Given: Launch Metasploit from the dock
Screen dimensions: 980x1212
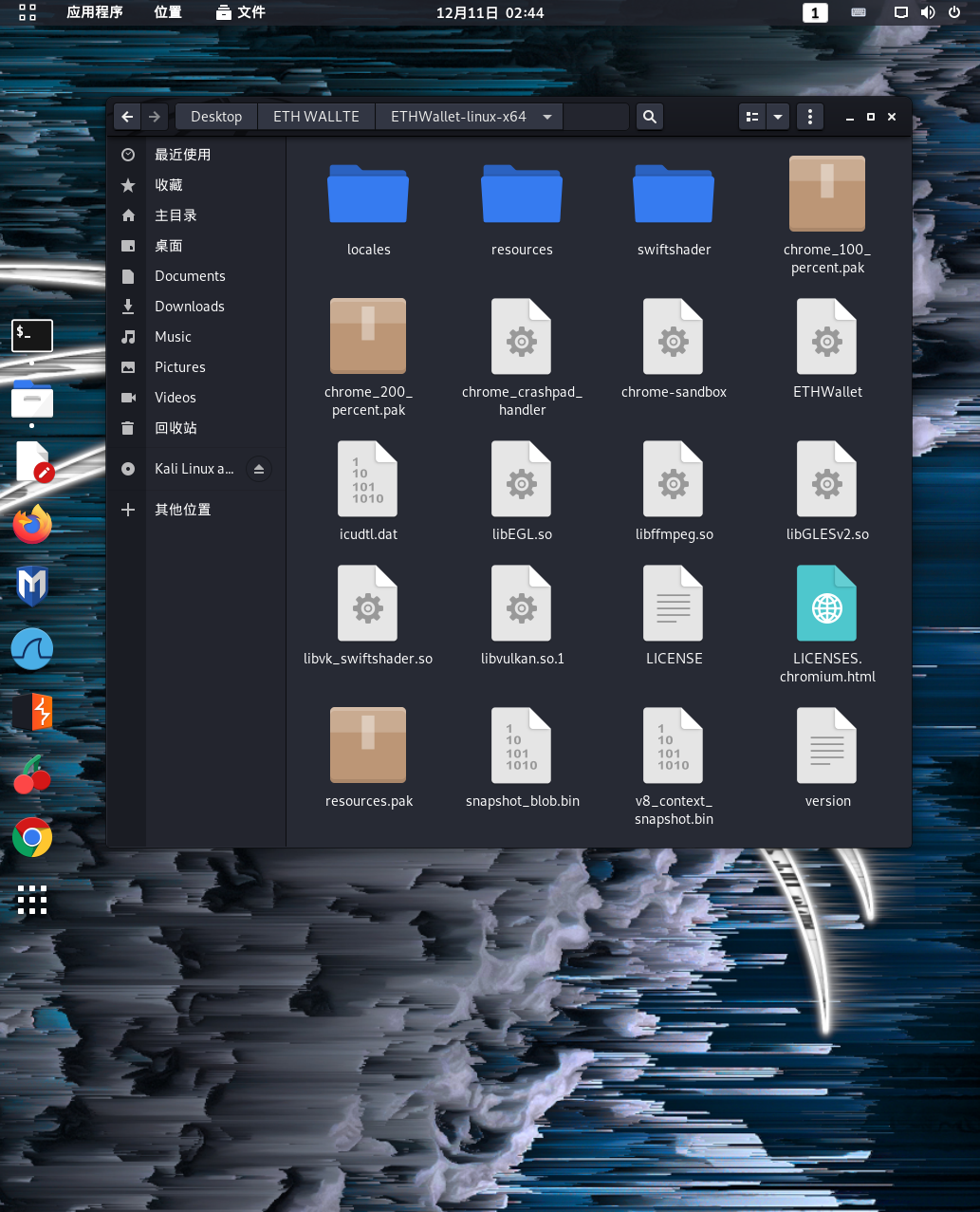Looking at the screenshot, I should click(x=32, y=587).
